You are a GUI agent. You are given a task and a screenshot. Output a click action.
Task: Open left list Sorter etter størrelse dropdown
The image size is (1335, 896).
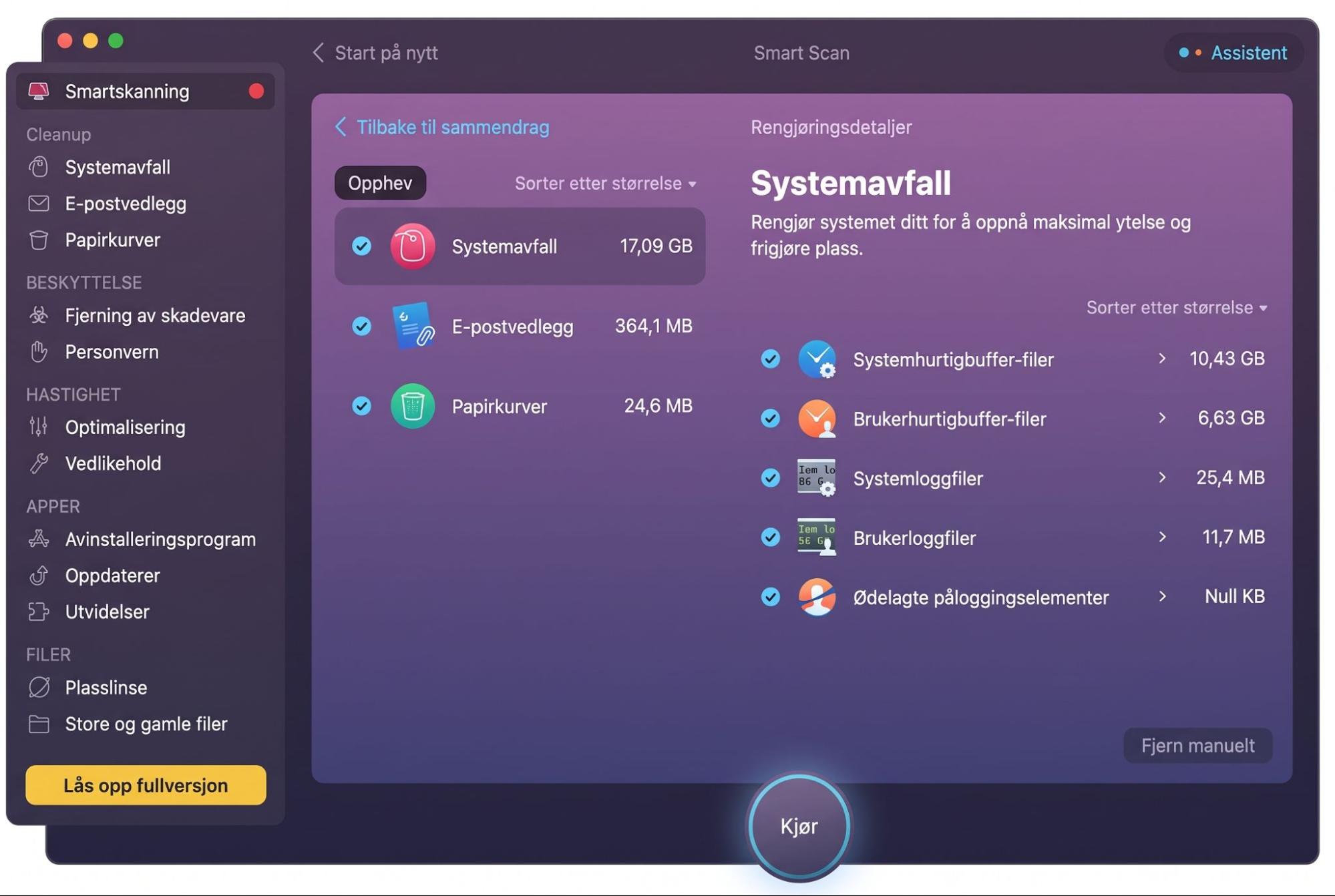click(605, 184)
